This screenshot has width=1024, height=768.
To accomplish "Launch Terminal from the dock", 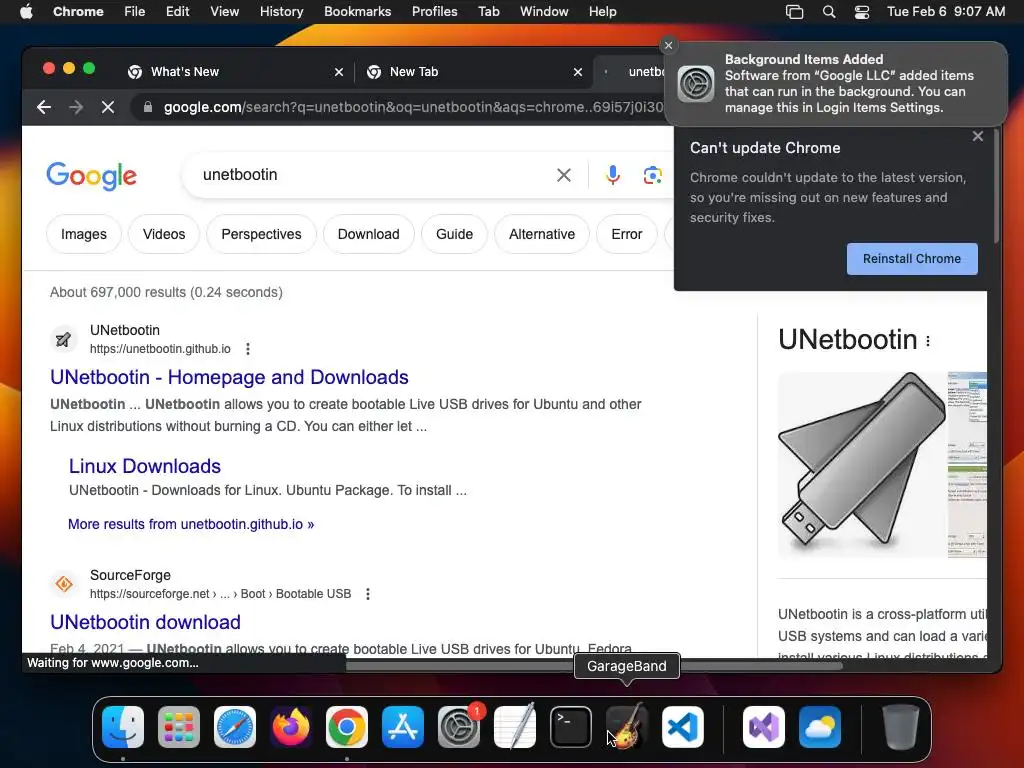I will [x=571, y=727].
